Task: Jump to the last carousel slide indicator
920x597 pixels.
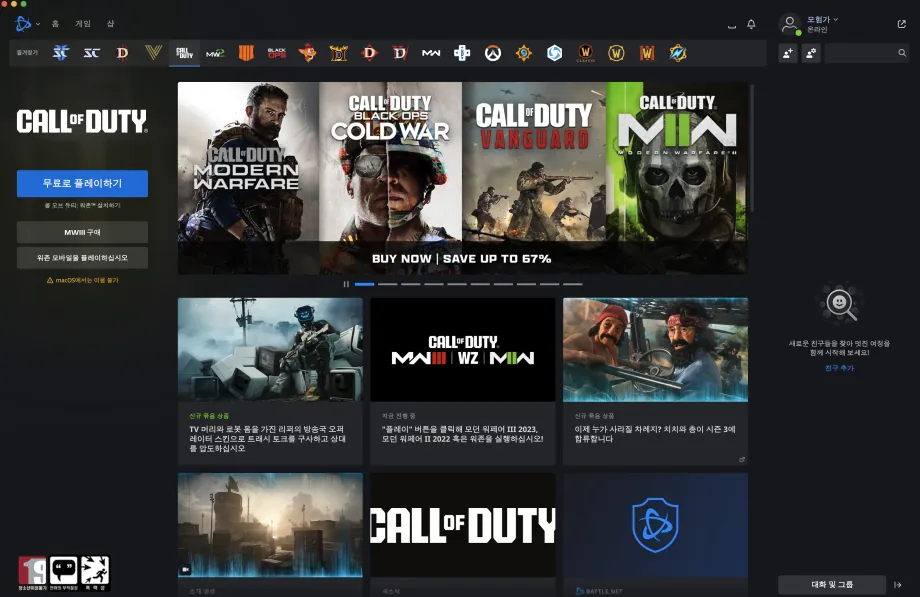Action: tap(573, 284)
